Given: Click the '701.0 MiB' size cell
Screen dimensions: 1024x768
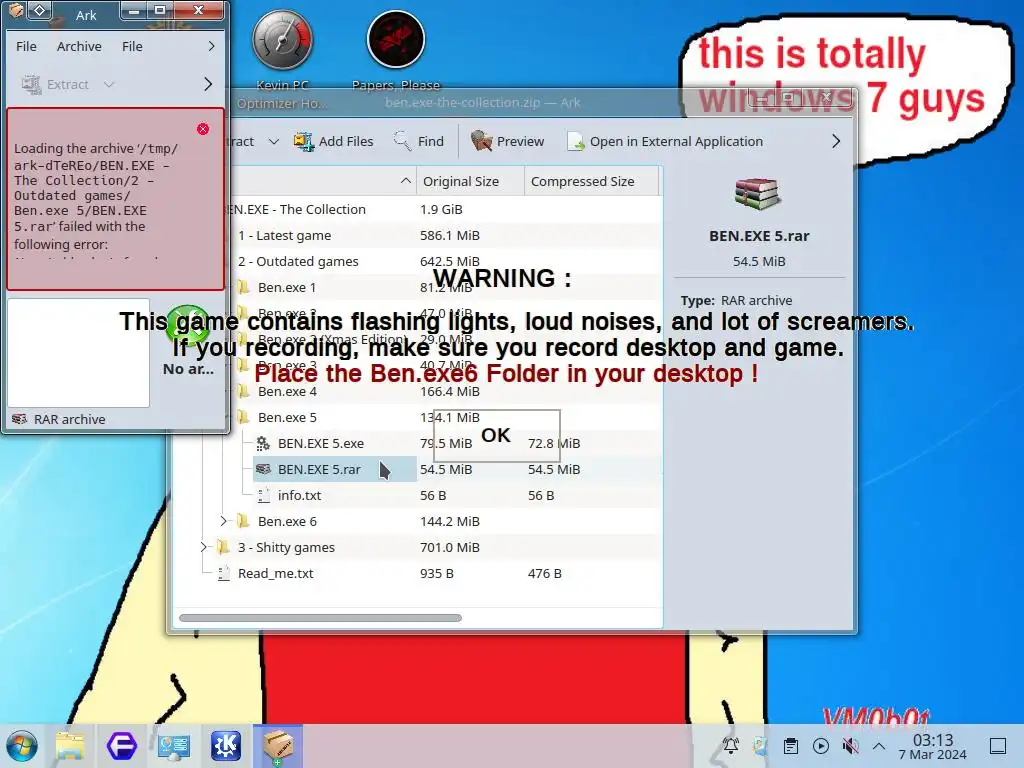Looking at the screenshot, I should pyautogui.click(x=450, y=547).
